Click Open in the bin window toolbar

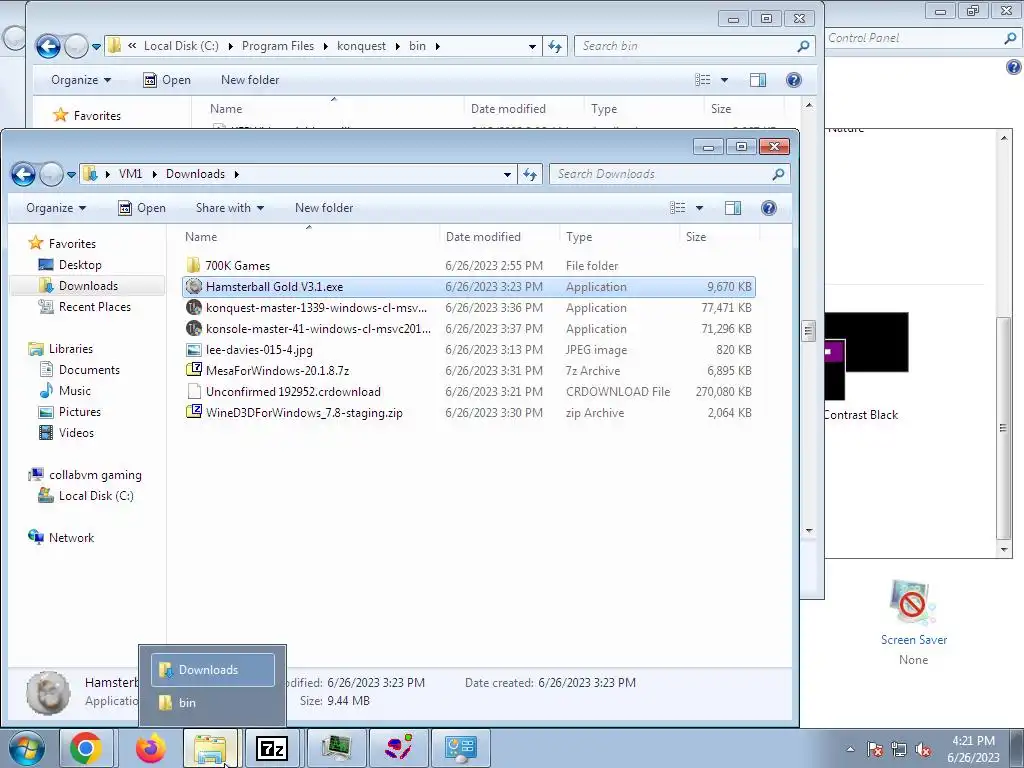point(167,80)
